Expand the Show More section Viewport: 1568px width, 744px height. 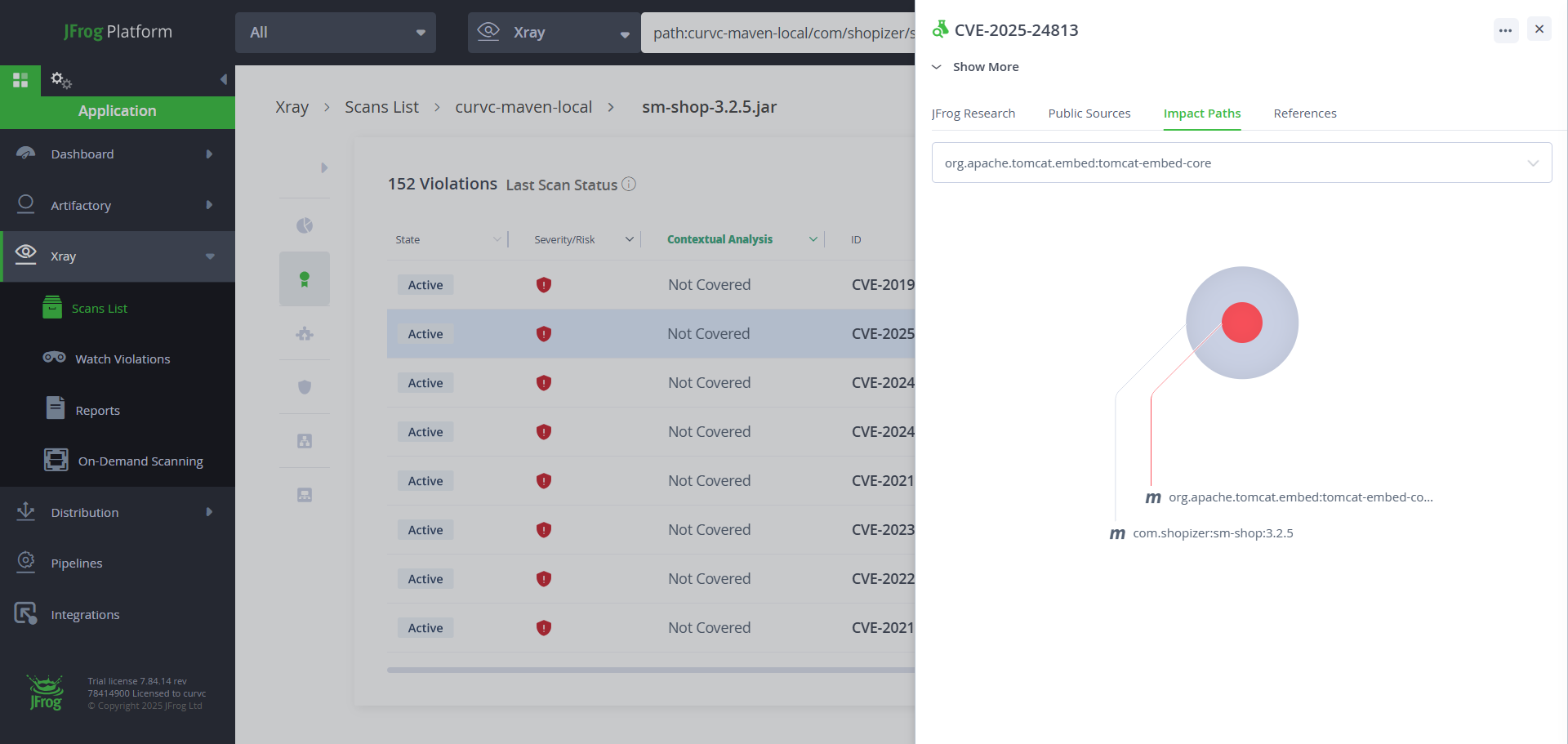(x=975, y=67)
